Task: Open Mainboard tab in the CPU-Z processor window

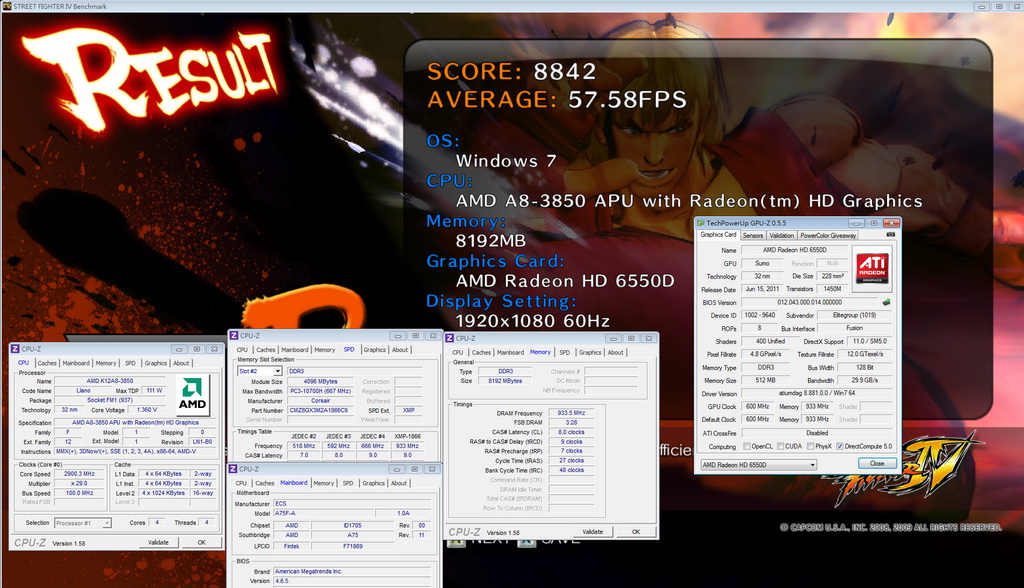Action: (x=76, y=363)
